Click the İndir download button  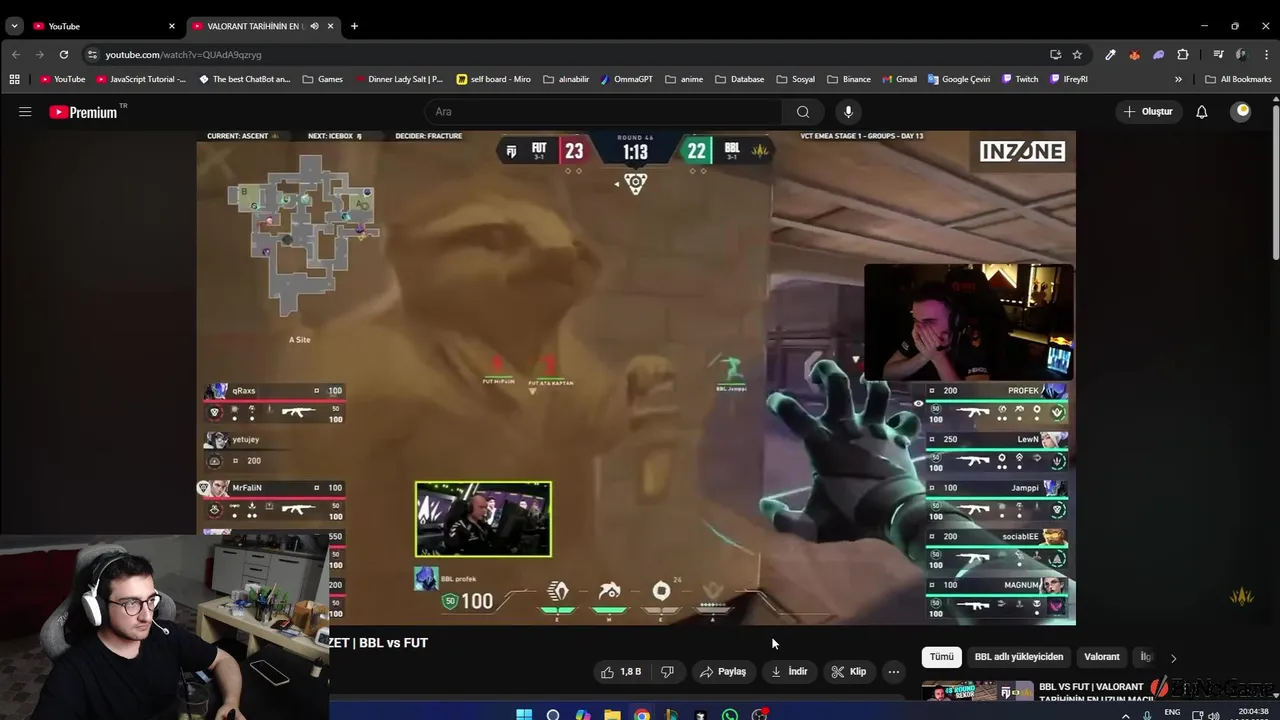coord(789,672)
